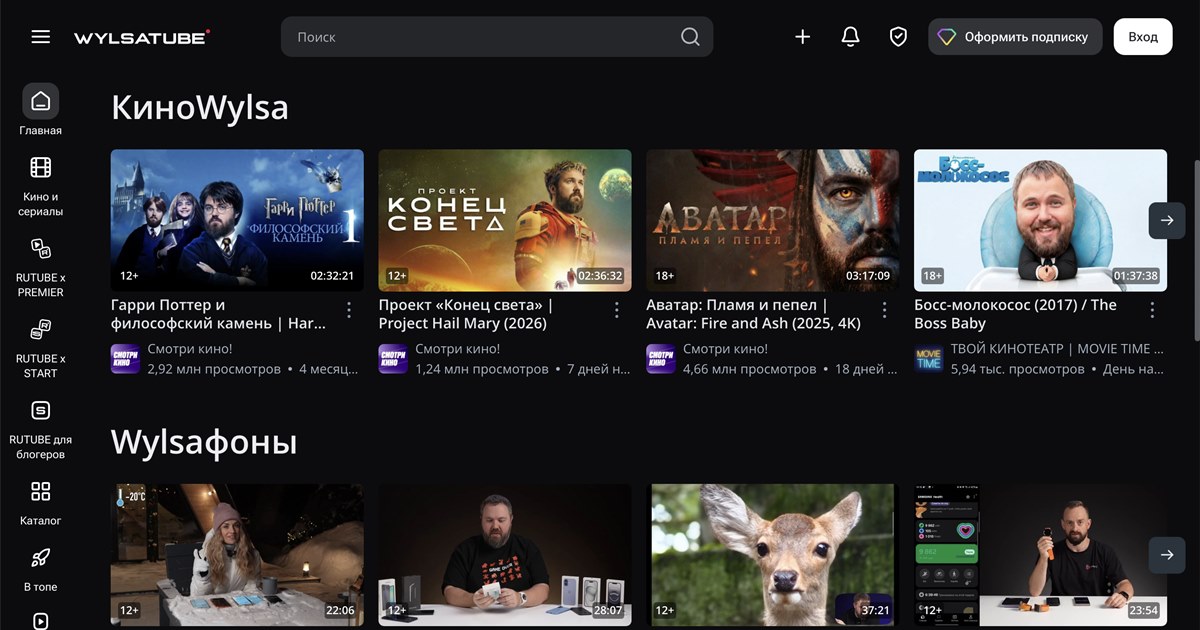Image resolution: width=1200 pixels, height=630 pixels.
Task: Open options menu for Гарри Поттер video
Action: pos(349,310)
